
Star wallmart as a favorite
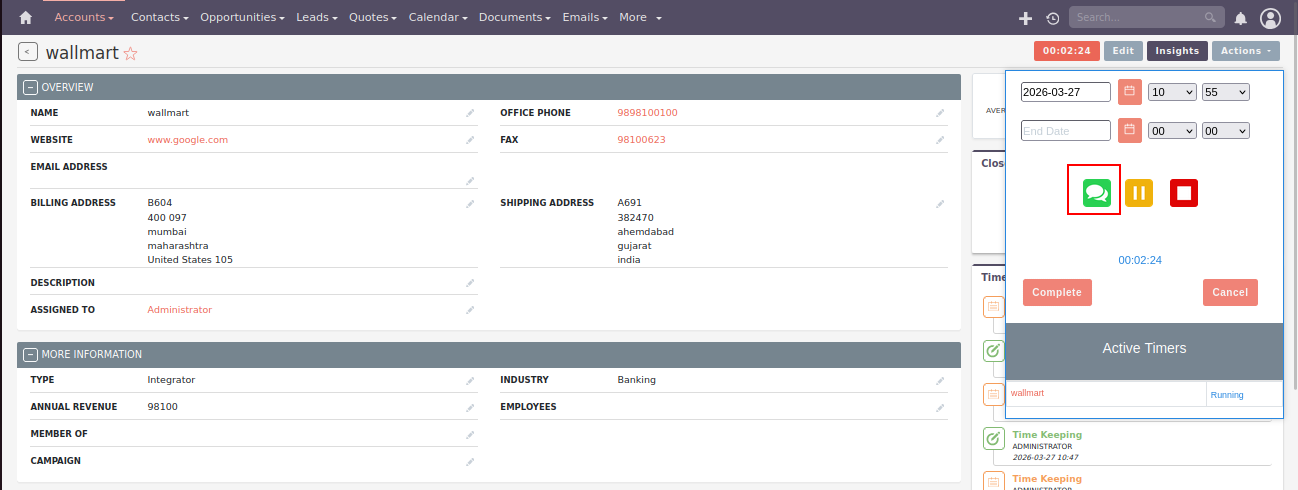(130, 54)
